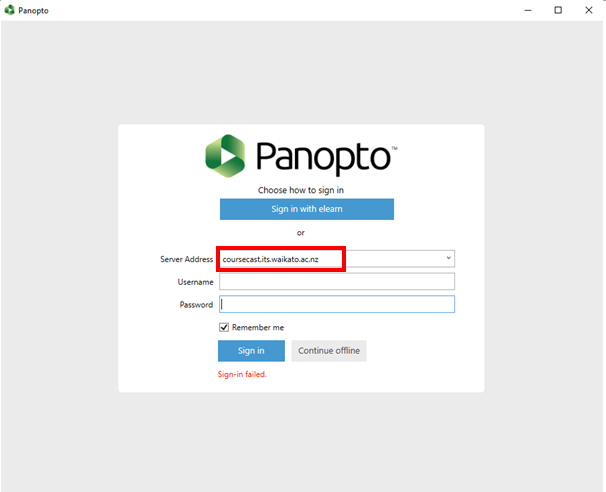606x492 pixels.
Task: Click the coursecast.its.waikato.ac.nz server address text
Action: [271, 259]
